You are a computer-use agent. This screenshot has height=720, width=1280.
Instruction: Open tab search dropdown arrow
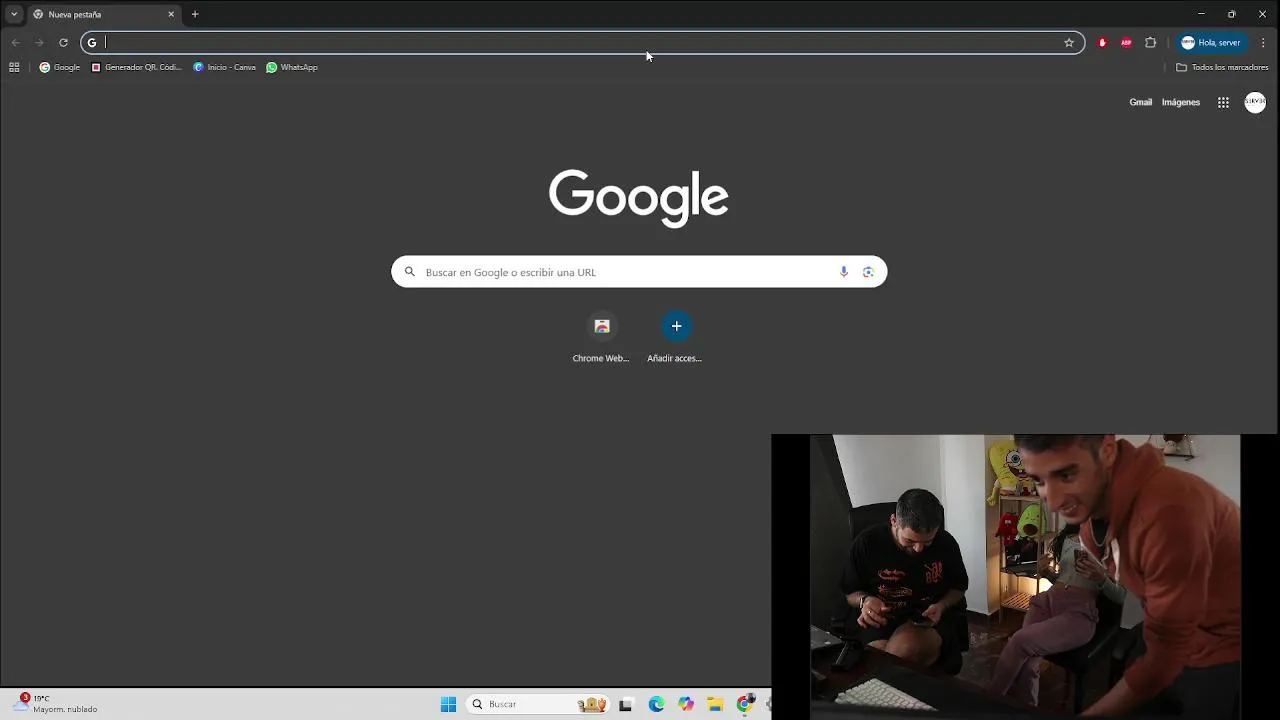14,14
